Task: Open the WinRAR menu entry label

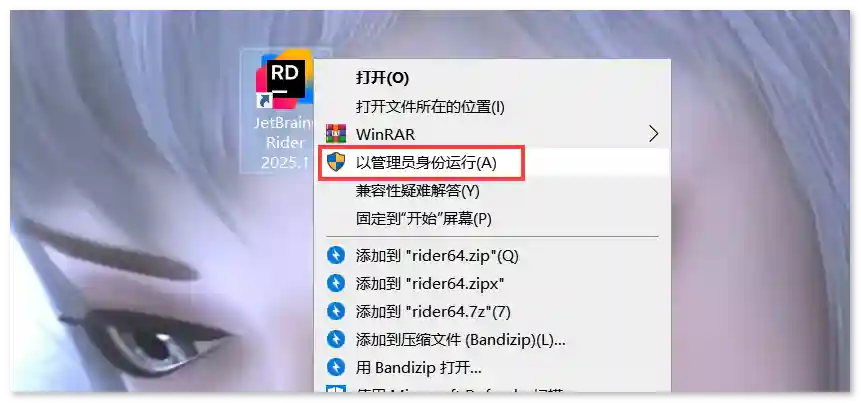Action: [385, 134]
